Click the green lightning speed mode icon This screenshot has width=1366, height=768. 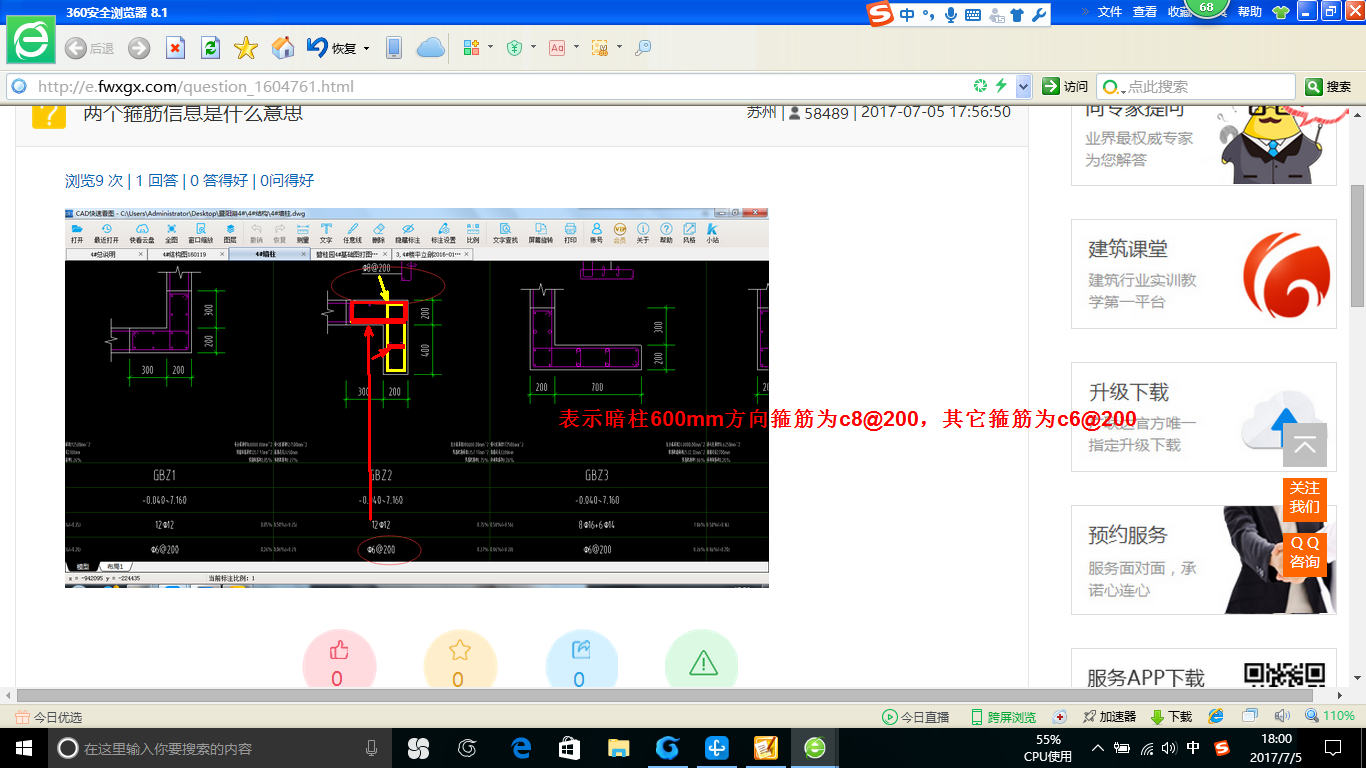(x=1001, y=86)
